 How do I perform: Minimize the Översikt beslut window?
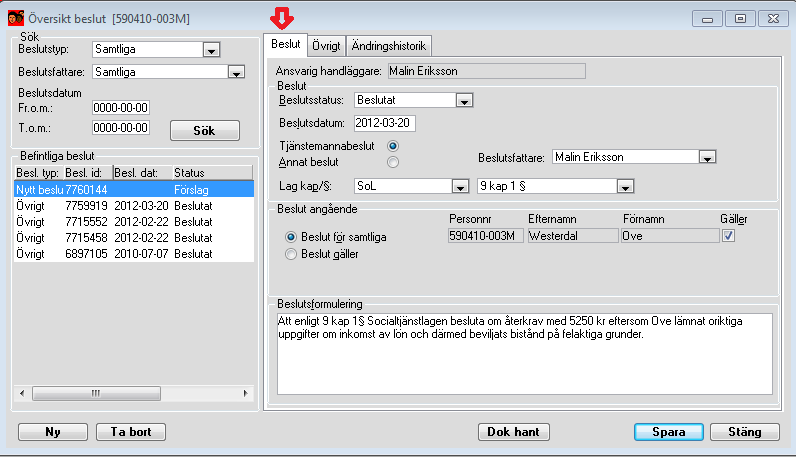pos(707,19)
